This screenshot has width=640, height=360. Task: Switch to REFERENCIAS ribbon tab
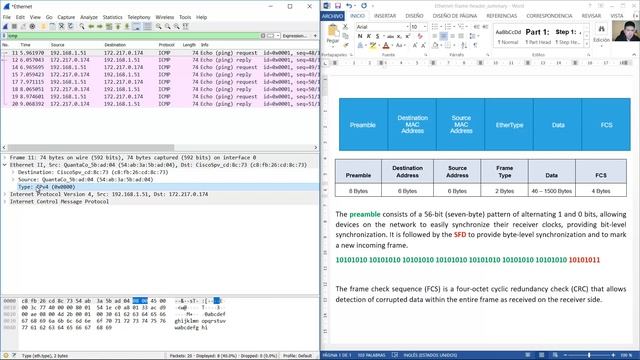click(x=502, y=16)
